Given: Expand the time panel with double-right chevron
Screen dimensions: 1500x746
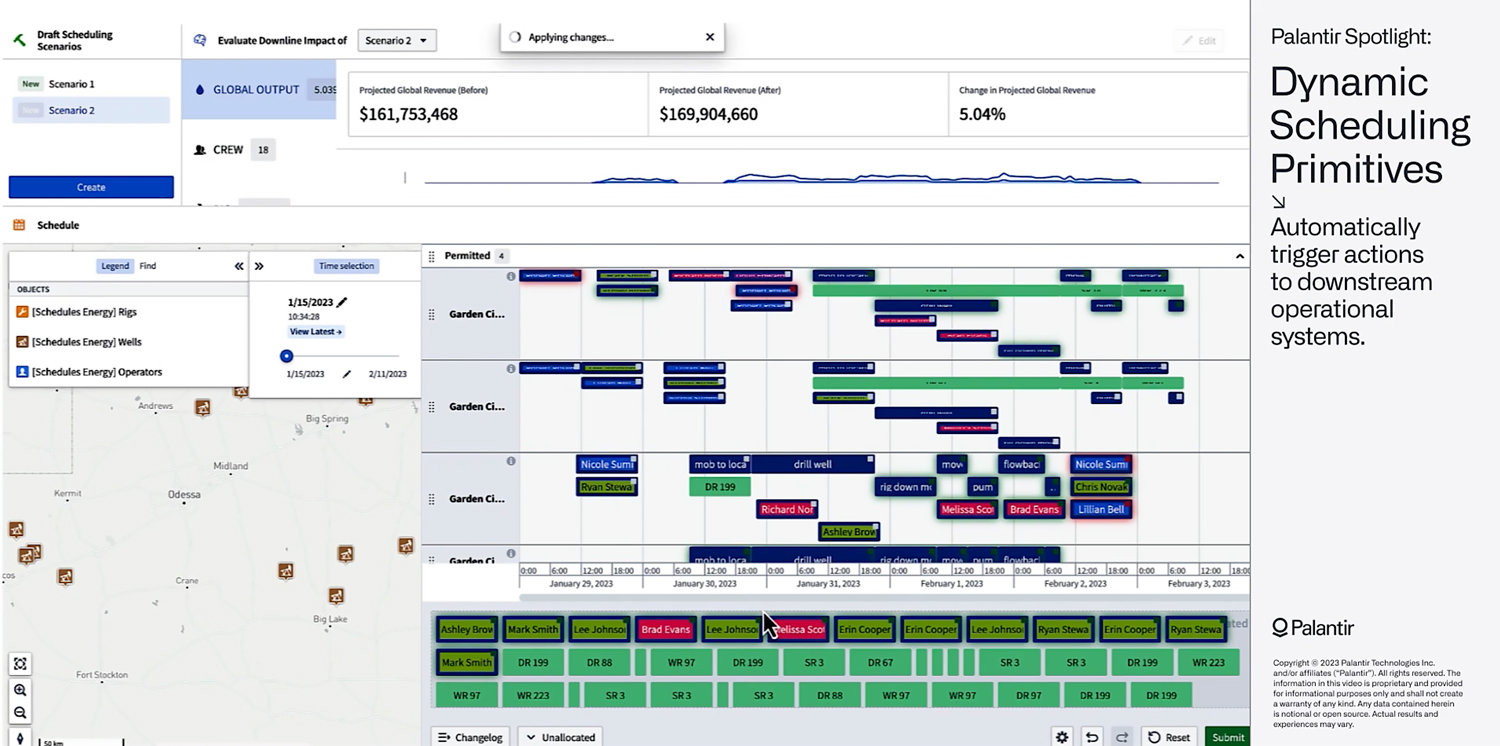Looking at the screenshot, I should pos(259,266).
